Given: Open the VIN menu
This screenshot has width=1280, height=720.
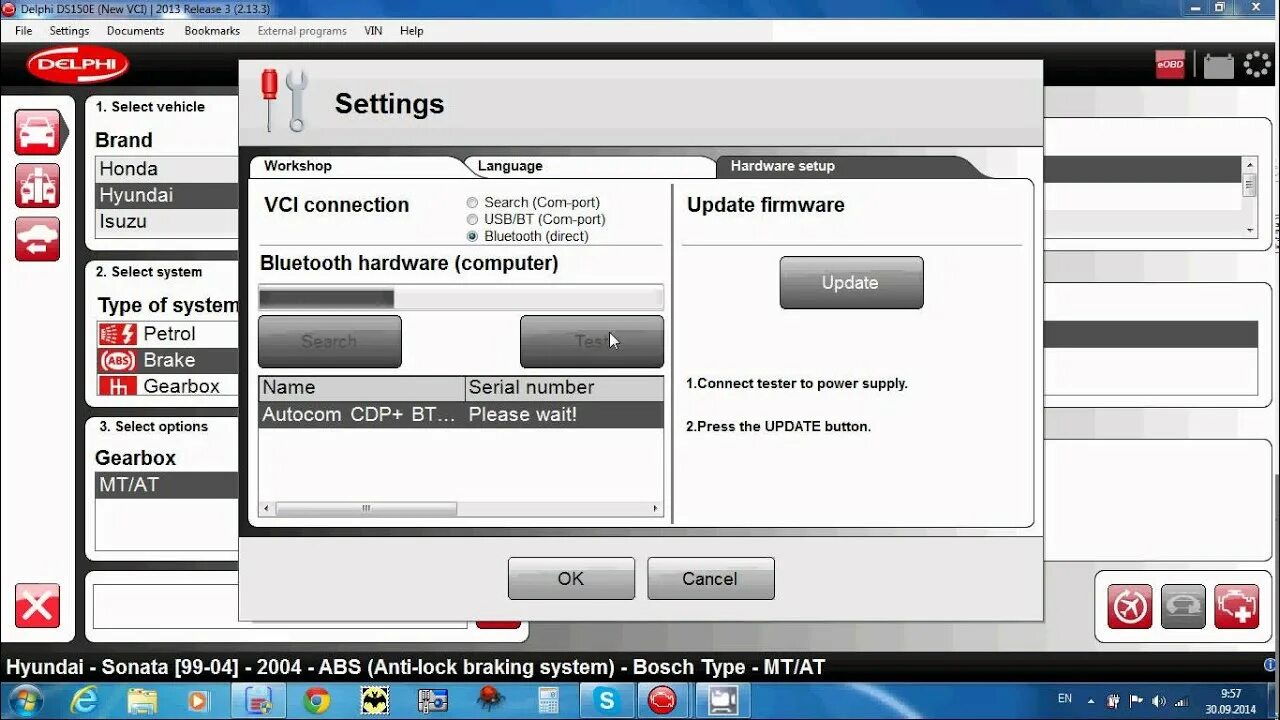Looking at the screenshot, I should pyautogui.click(x=373, y=31).
